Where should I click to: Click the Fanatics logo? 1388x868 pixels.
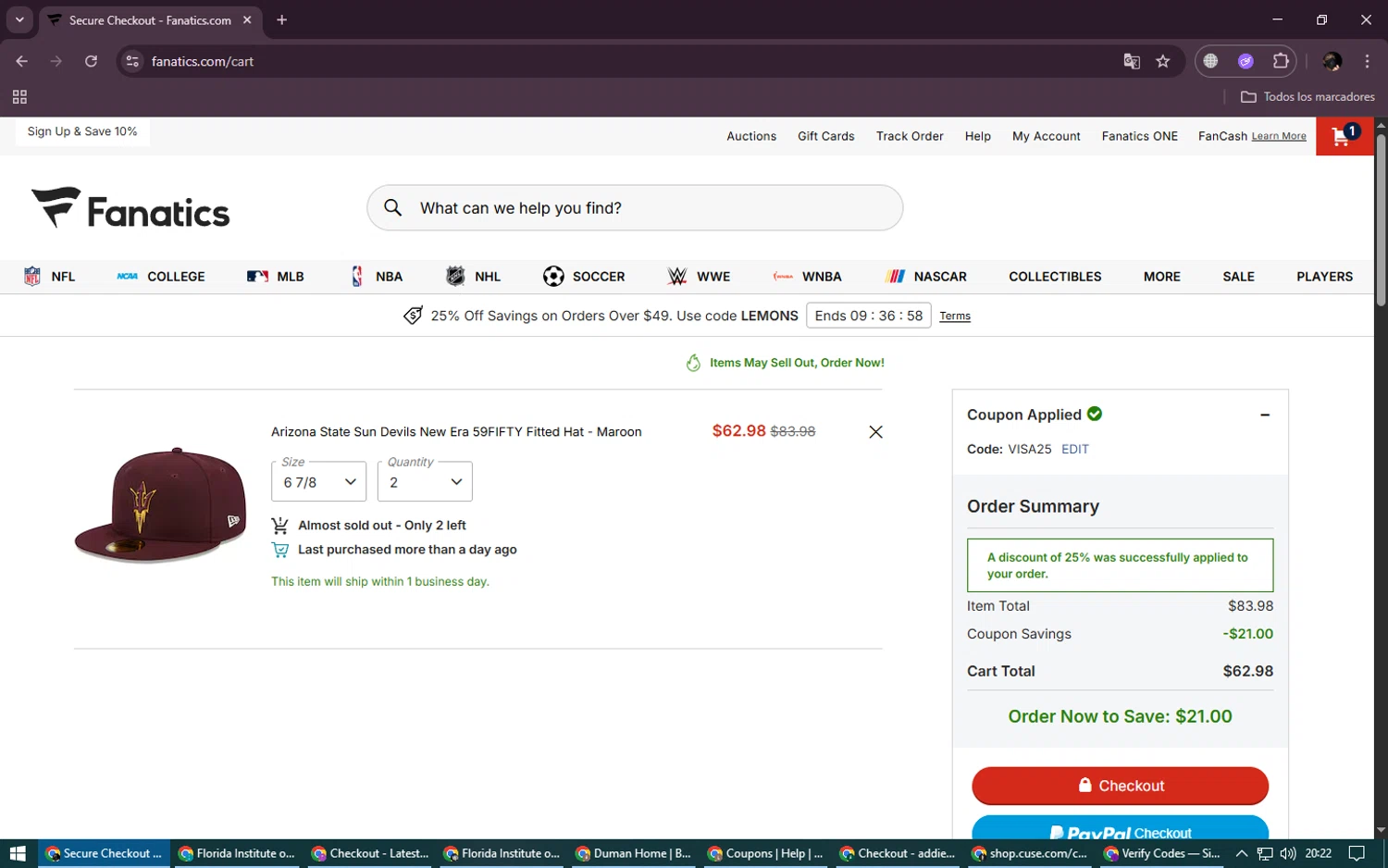130,208
